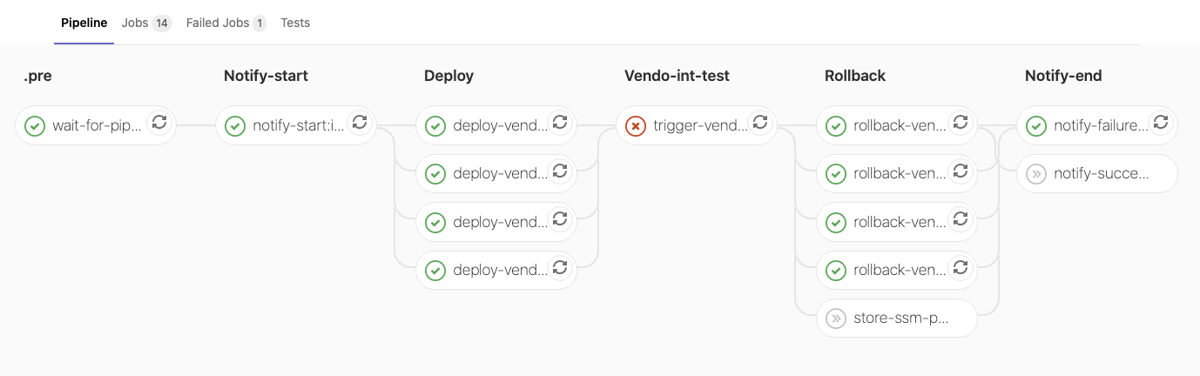The height and width of the screenshot is (376, 1200).
Task: Retry the fourth rollback-ven job
Action: [x=960, y=267]
